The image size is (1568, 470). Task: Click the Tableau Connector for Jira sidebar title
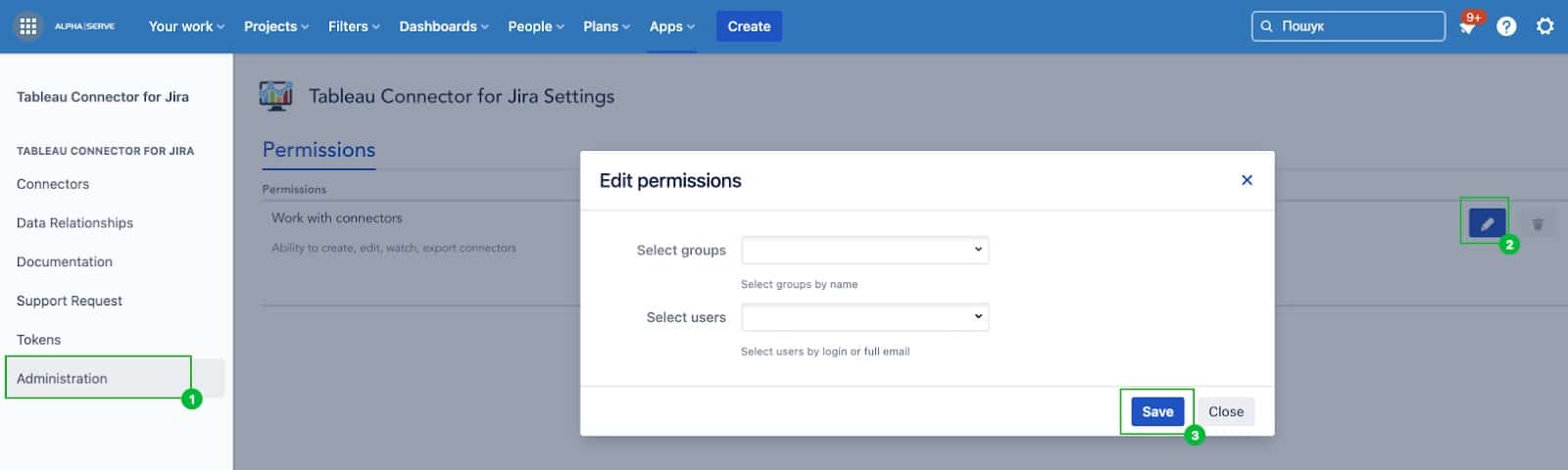[x=103, y=97]
